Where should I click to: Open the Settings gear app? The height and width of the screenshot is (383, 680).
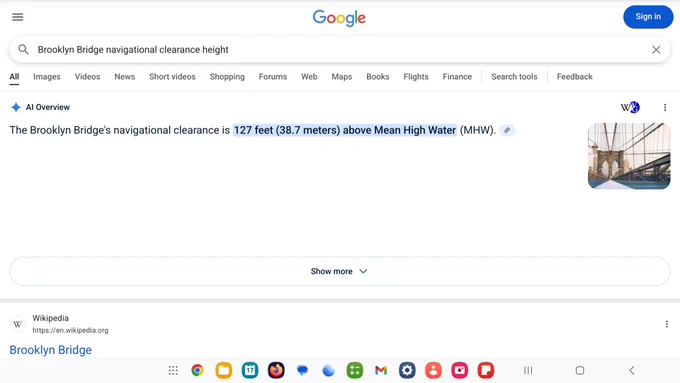[407, 370]
